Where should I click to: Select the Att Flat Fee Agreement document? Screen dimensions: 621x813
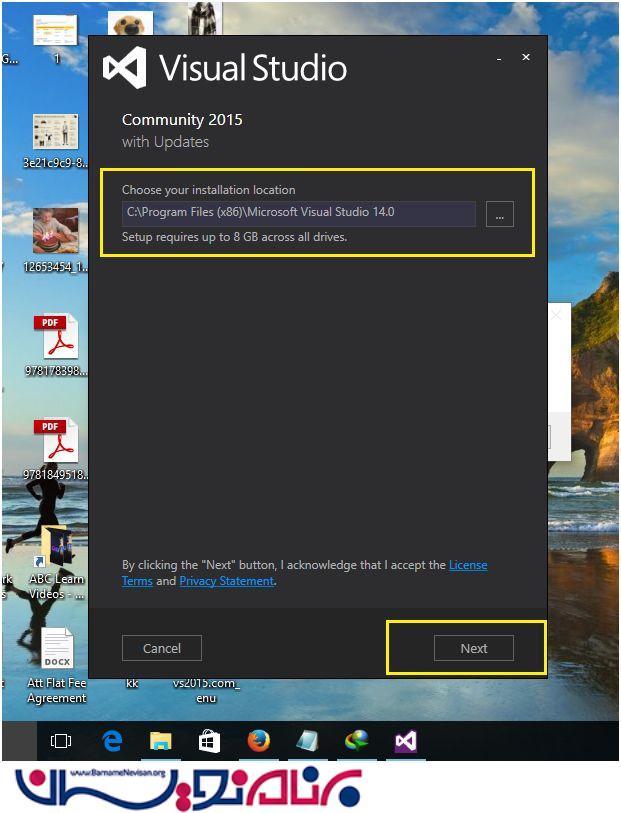pyautogui.click(x=57, y=666)
